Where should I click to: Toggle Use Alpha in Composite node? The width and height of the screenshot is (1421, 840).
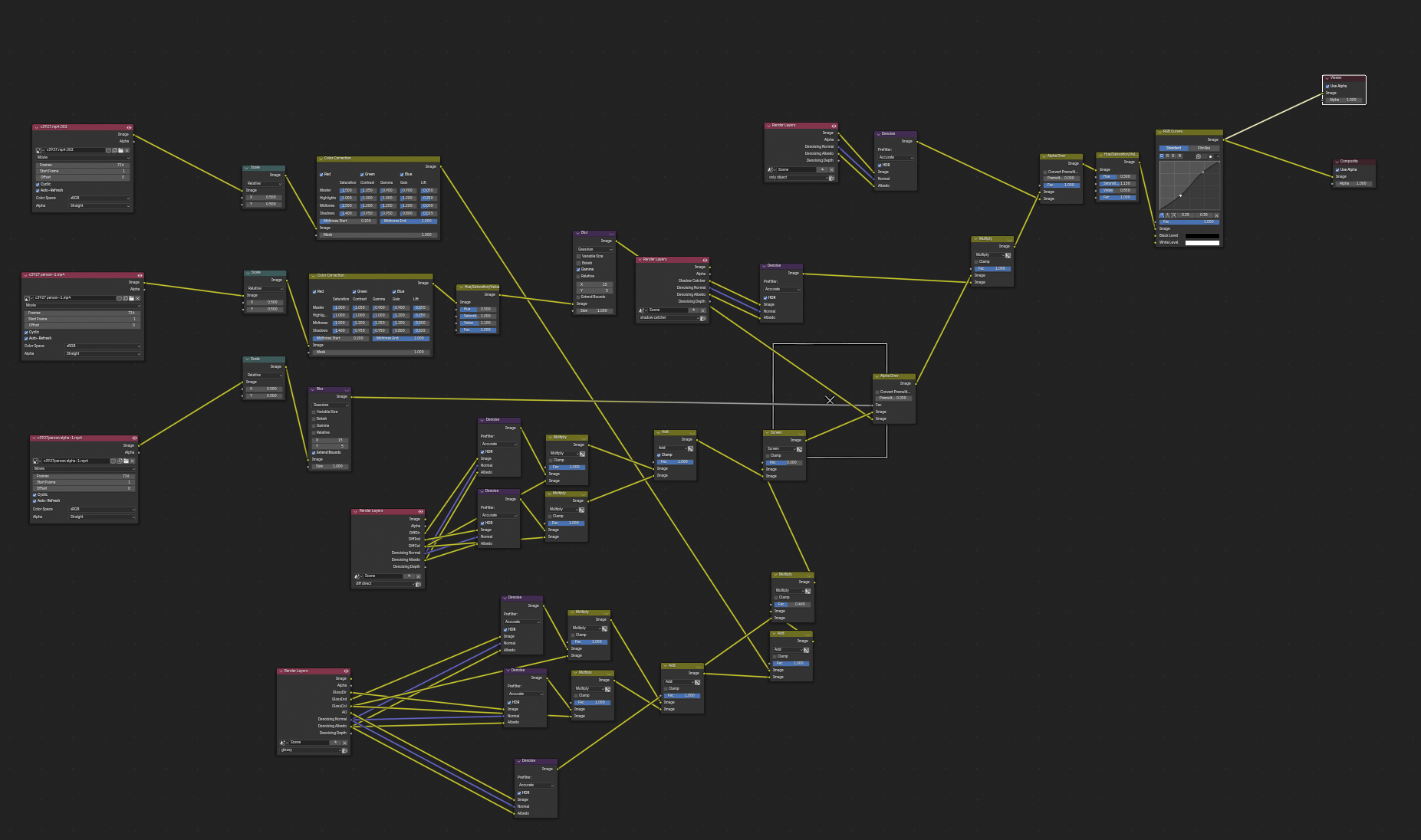pos(1337,170)
